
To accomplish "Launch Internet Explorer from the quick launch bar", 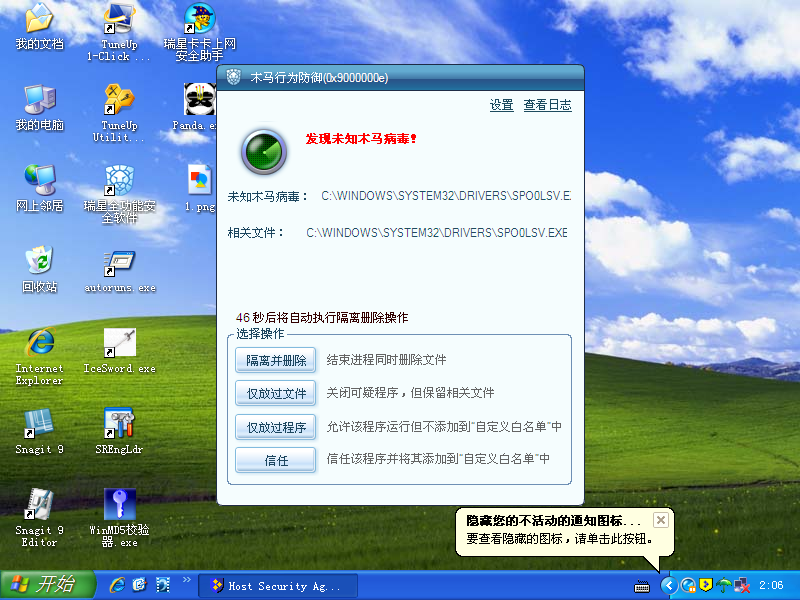I will click(x=117, y=585).
